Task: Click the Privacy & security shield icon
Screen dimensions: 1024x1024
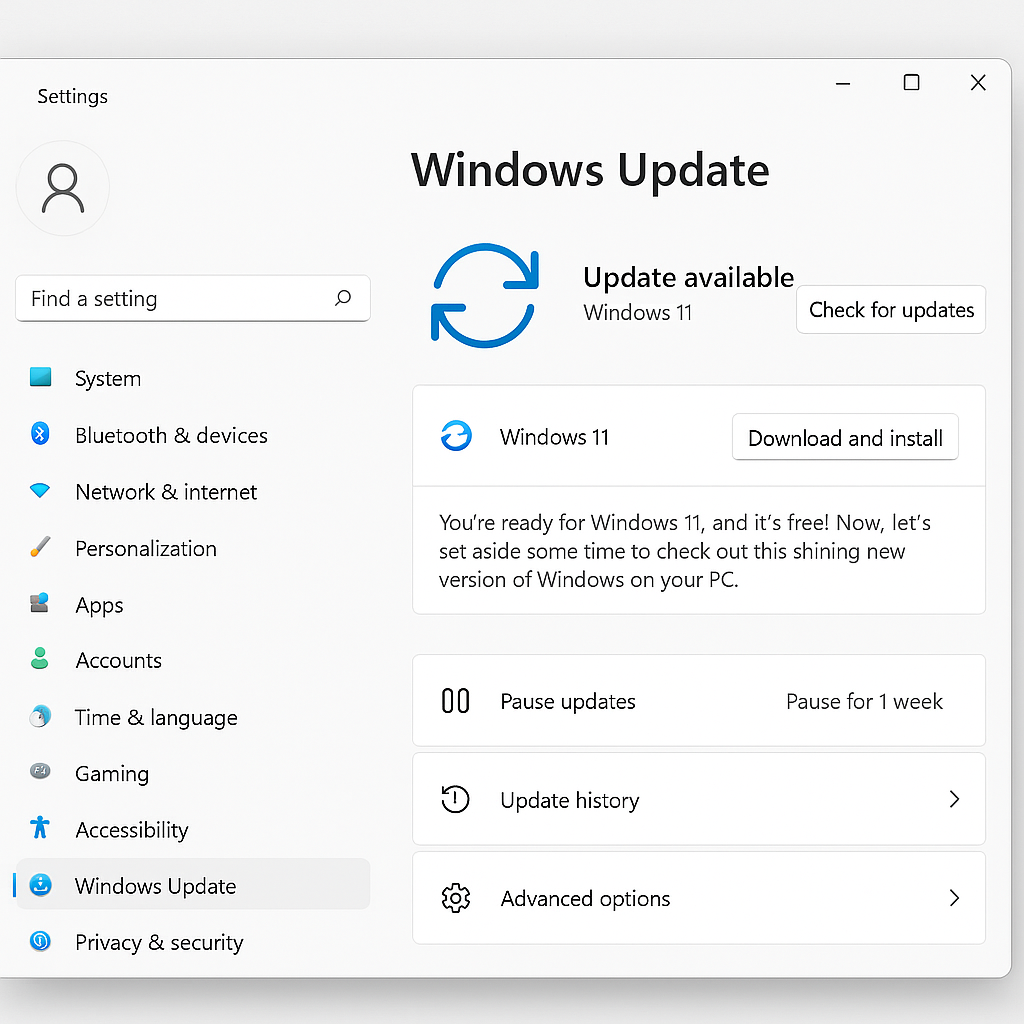Action: click(40, 941)
